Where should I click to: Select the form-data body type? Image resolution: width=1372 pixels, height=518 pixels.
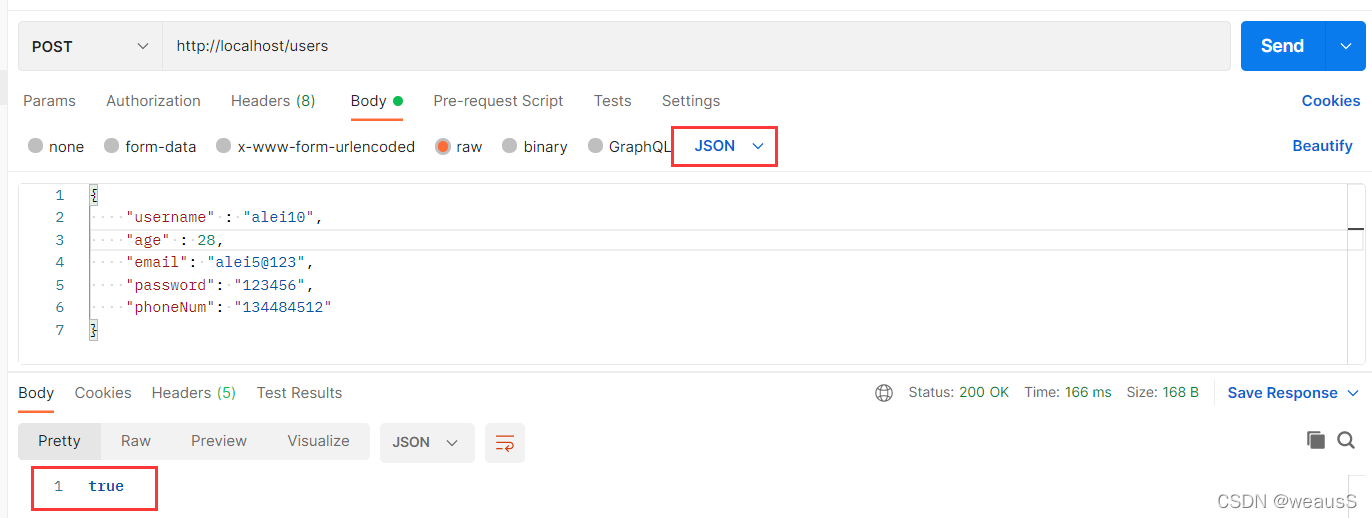tap(149, 146)
